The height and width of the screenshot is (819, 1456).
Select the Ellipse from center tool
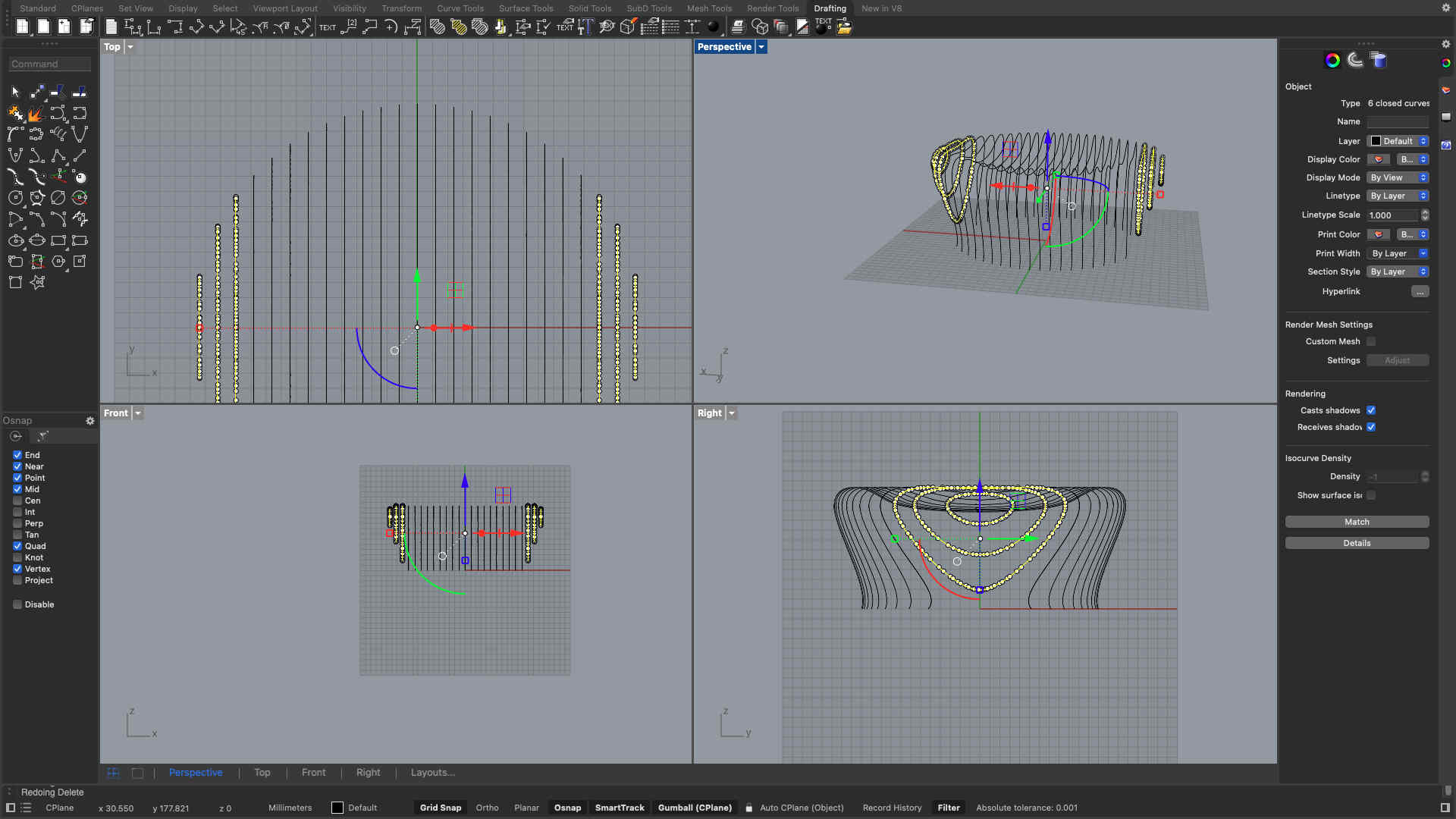(15, 240)
